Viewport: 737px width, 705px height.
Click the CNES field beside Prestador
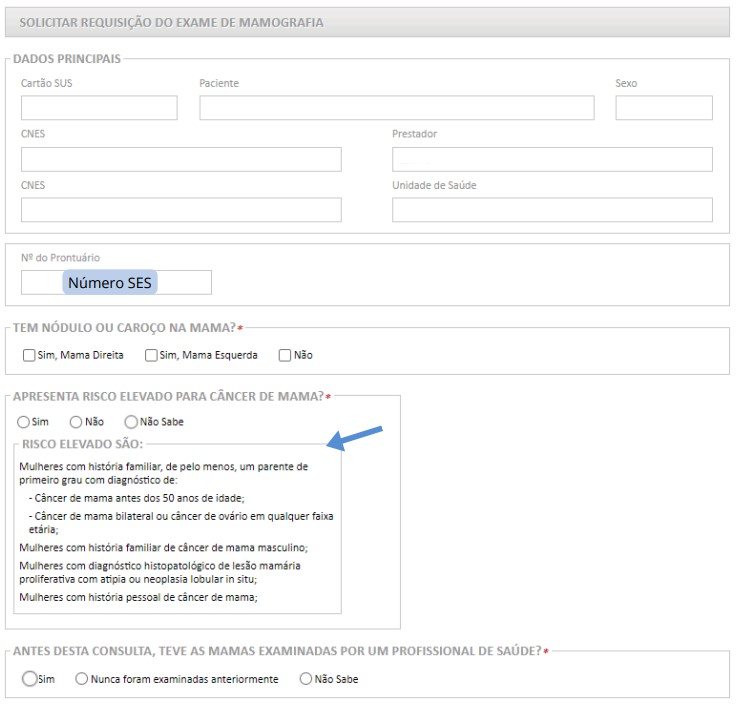pyautogui.click(x=181, y=160)
